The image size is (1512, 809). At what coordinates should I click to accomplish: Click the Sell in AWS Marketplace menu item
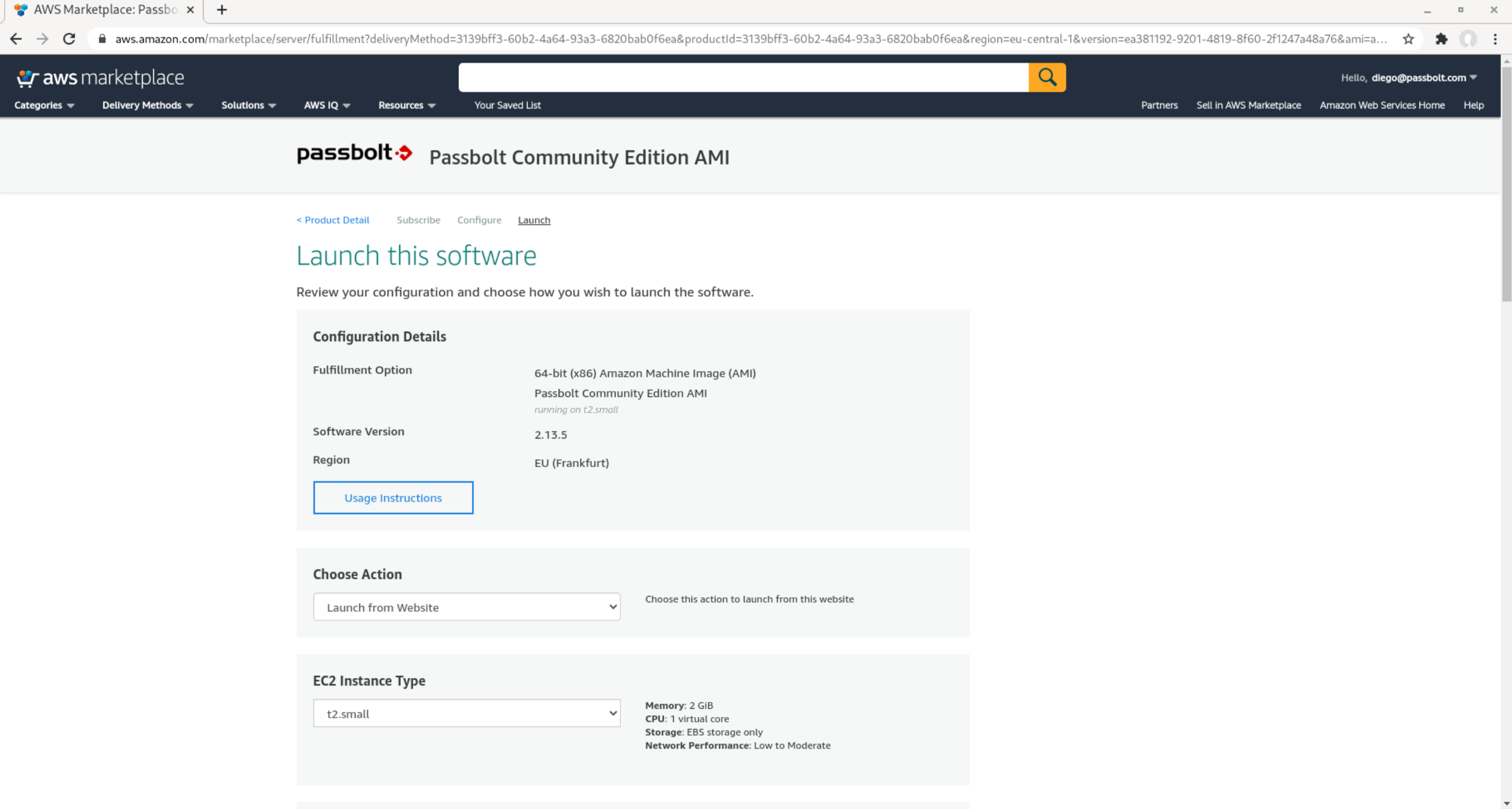coord(1248,104)
